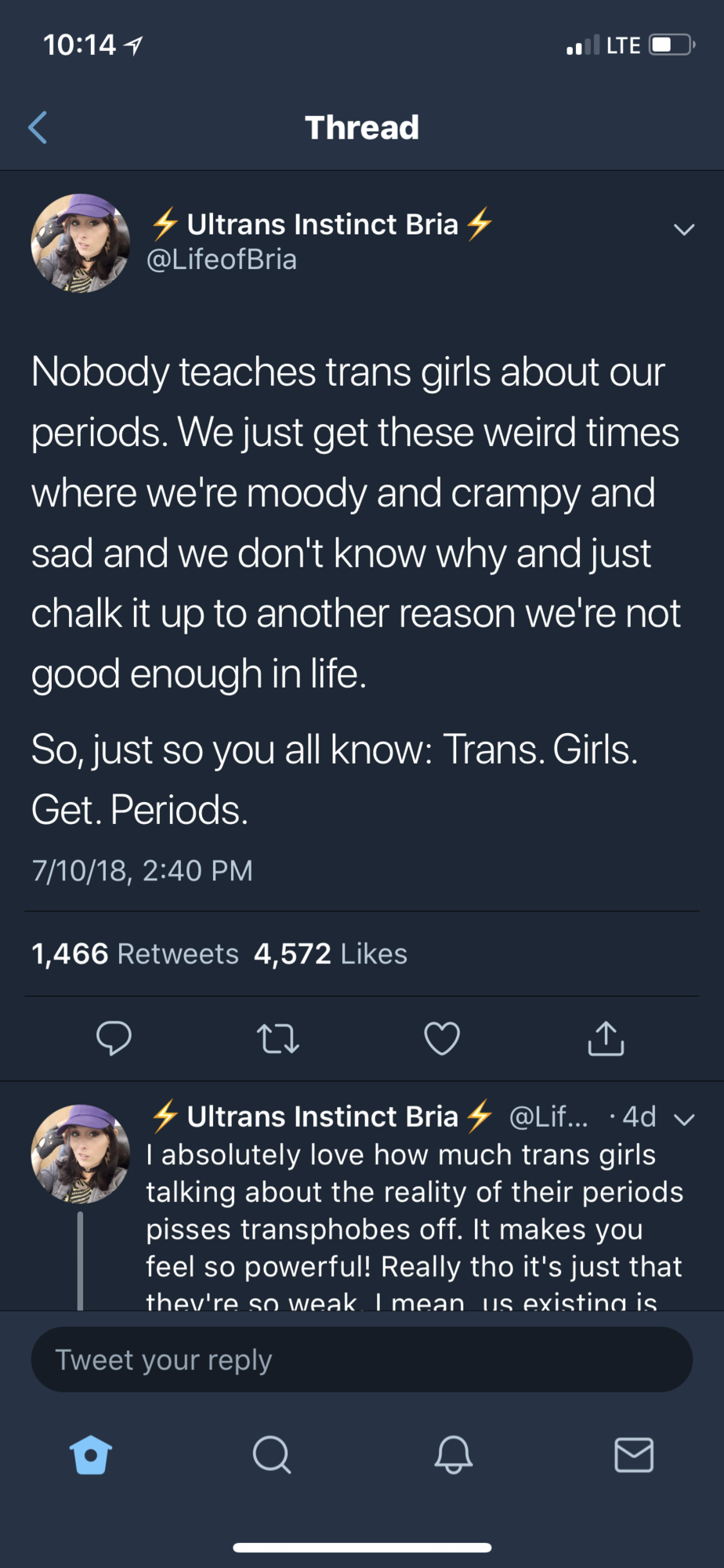The width and height of the screenshot is (724, 1568).
Task: Open the main tweet author's profile picture
Action: click(x=80, y=243)
